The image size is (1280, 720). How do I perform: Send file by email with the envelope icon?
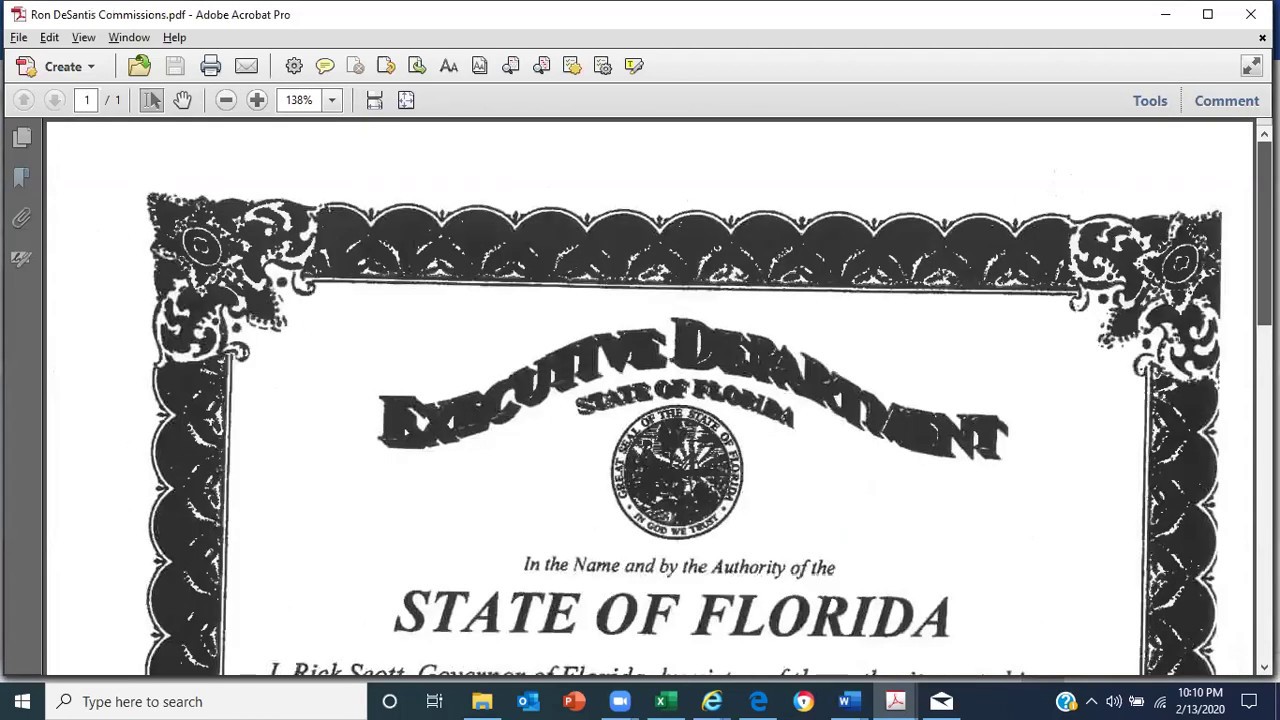246,66
